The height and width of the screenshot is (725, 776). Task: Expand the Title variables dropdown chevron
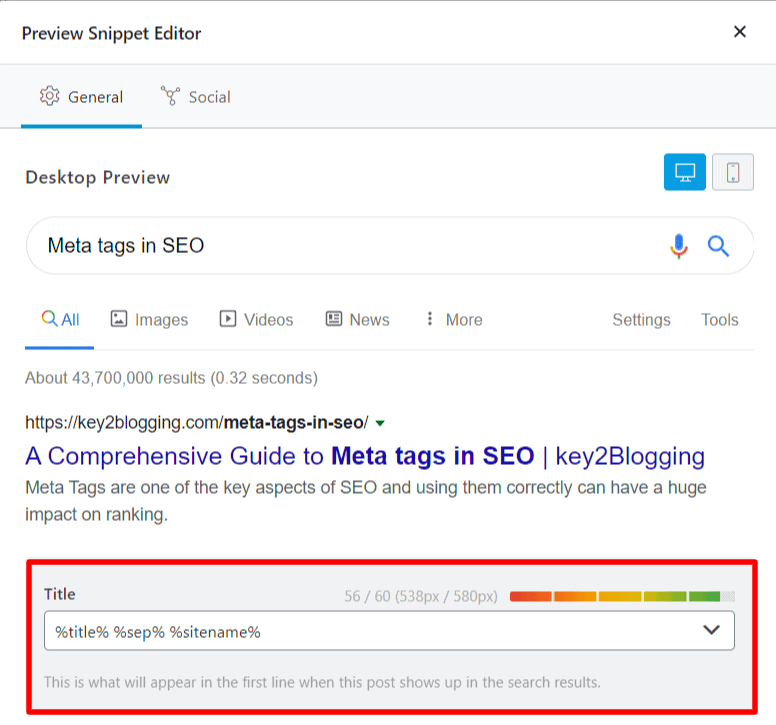711,630
